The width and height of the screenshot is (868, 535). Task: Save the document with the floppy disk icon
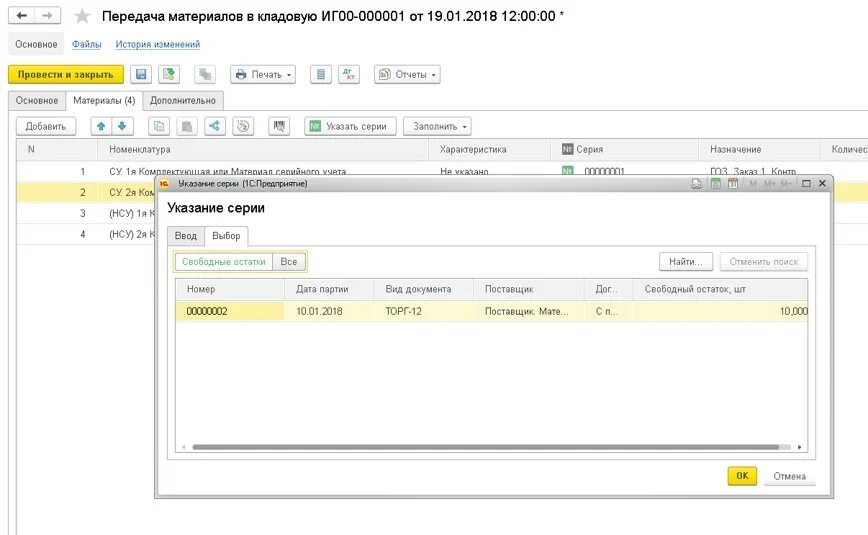tap(141, 74)
